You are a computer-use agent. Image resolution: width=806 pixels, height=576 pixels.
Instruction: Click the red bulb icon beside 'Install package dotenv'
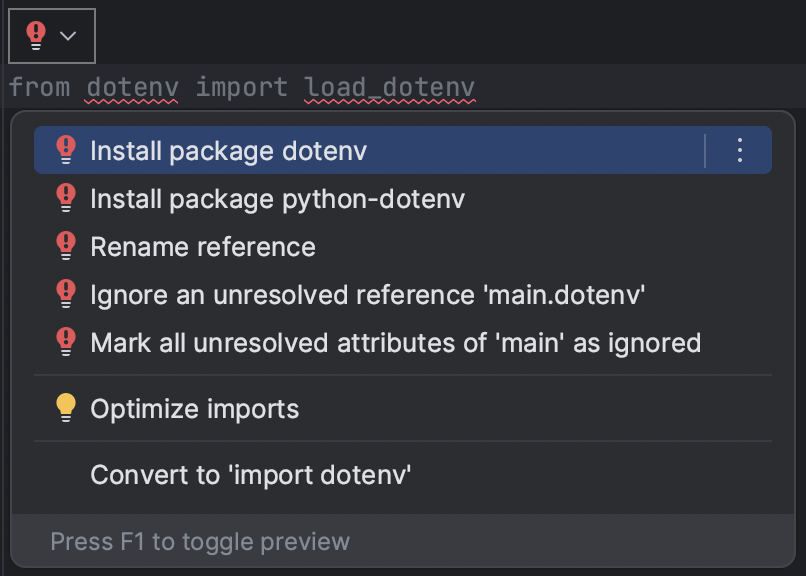coord(66,150)
